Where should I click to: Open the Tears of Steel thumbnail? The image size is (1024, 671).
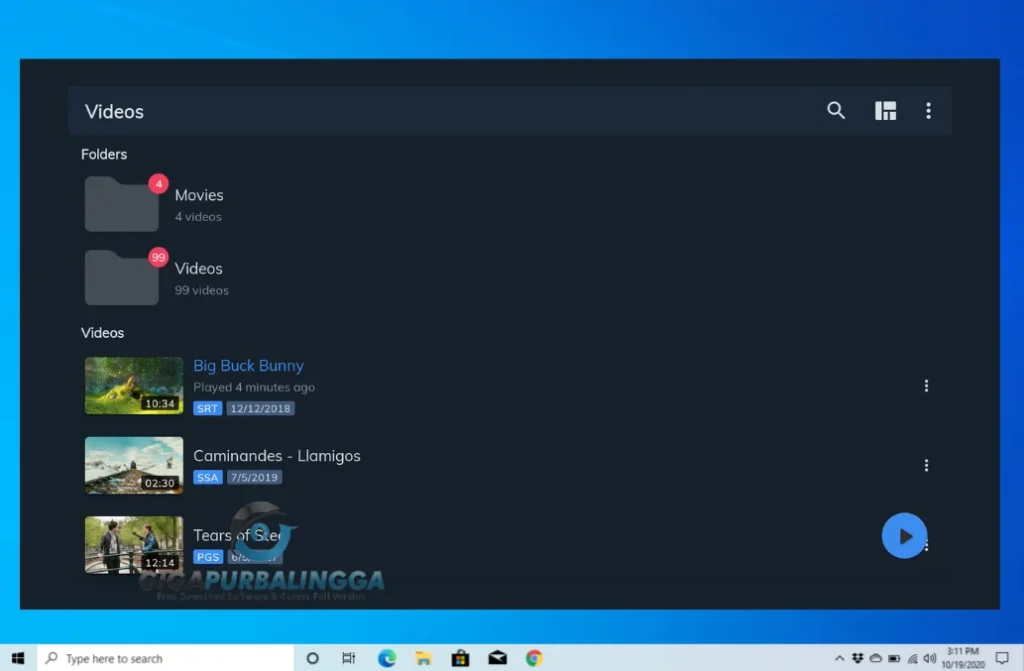tap(133, 545)
